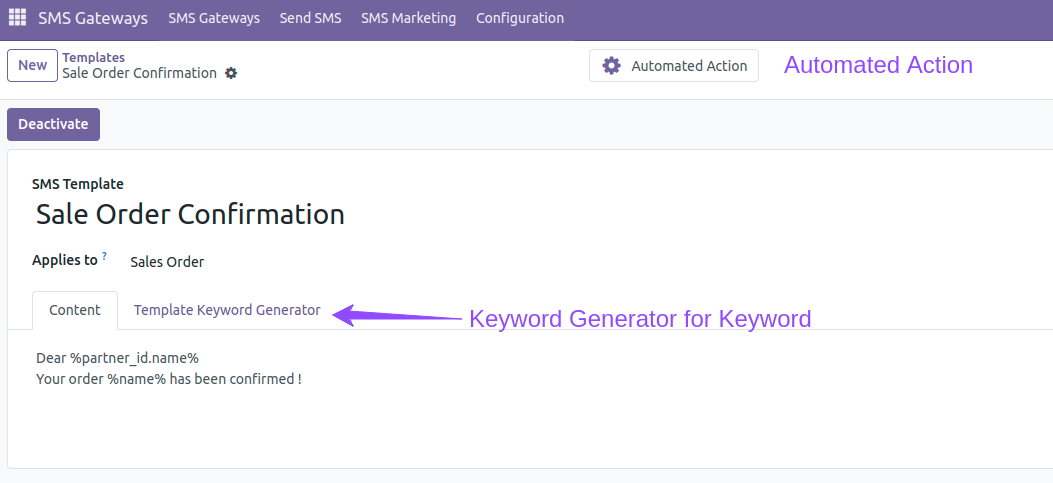This screenshot has height=483, width=1053.
Task: Click the order confirmed message line
Action: [x=169, y=379]
